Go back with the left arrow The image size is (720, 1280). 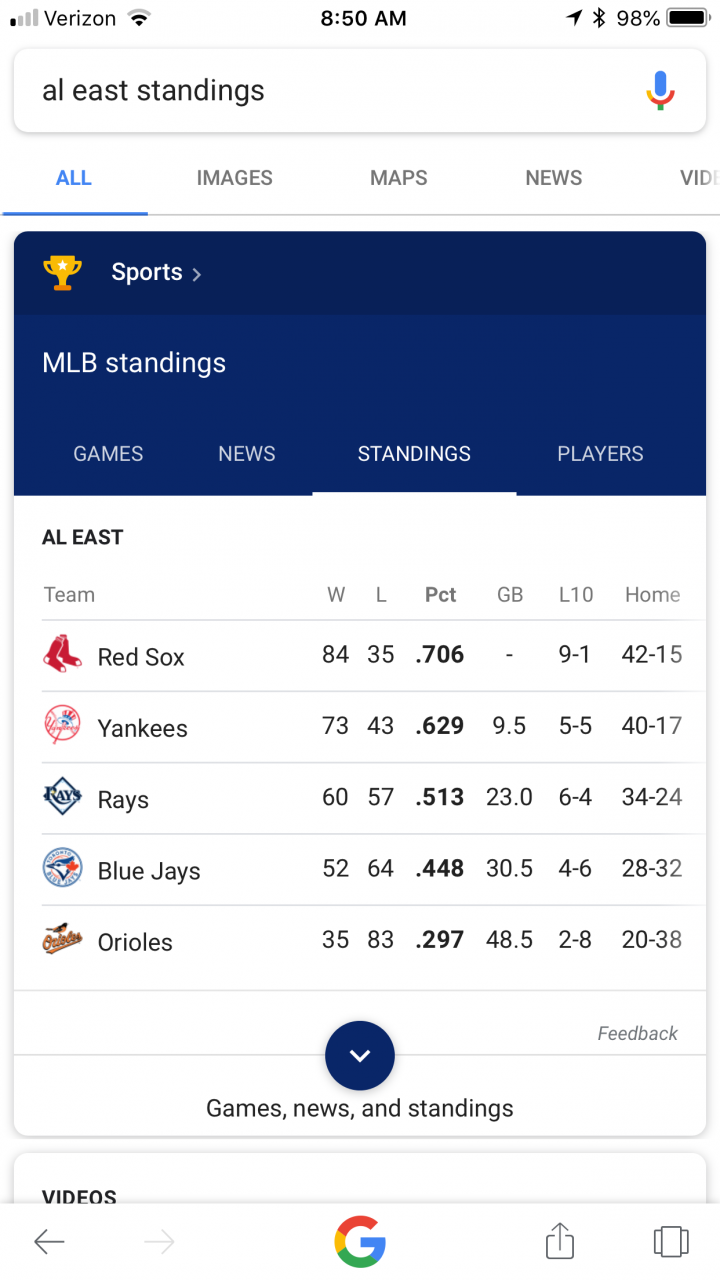click(49, 1242)
